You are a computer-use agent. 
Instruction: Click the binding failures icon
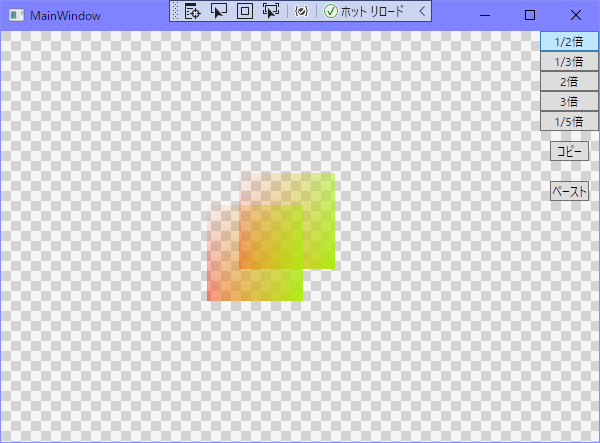[302, 11]
